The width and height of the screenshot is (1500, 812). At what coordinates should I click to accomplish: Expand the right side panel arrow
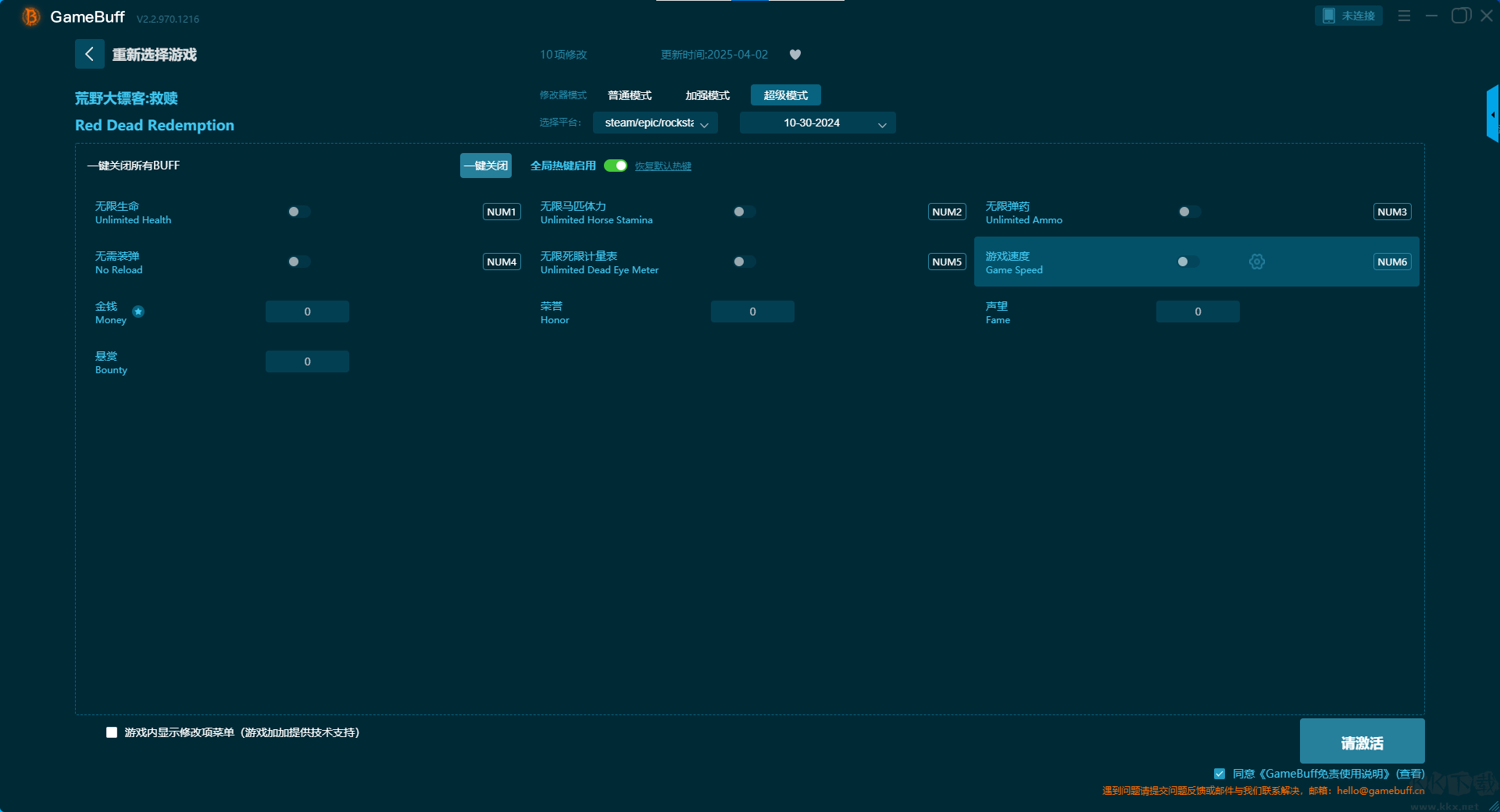(x=1492, y=115)
